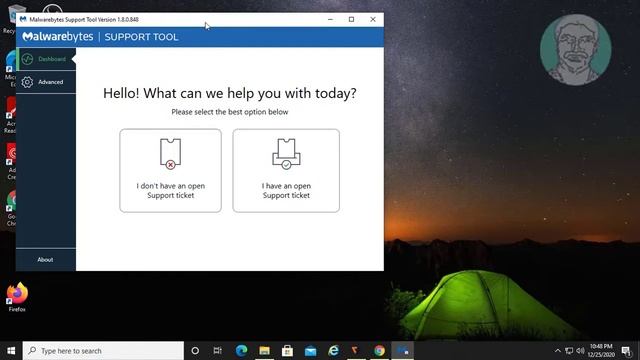The height and width of the screenshot is (360, 640).
Task: Click the active Malwarebytes Support Tool taskbar icon
Action: [x=403, y=351]
